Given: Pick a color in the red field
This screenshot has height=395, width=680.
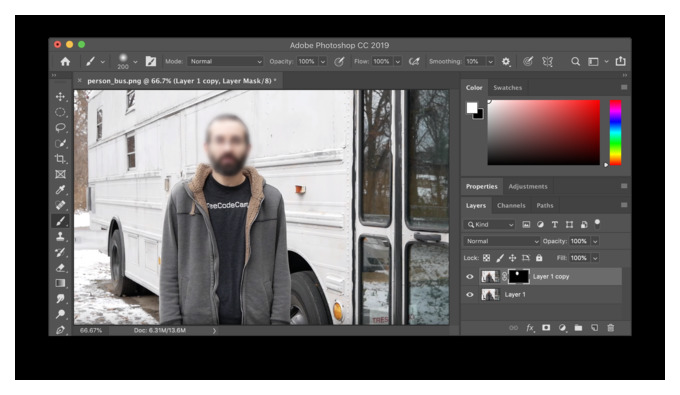Looking at the screenshot, I should click(x=544, y=133).
